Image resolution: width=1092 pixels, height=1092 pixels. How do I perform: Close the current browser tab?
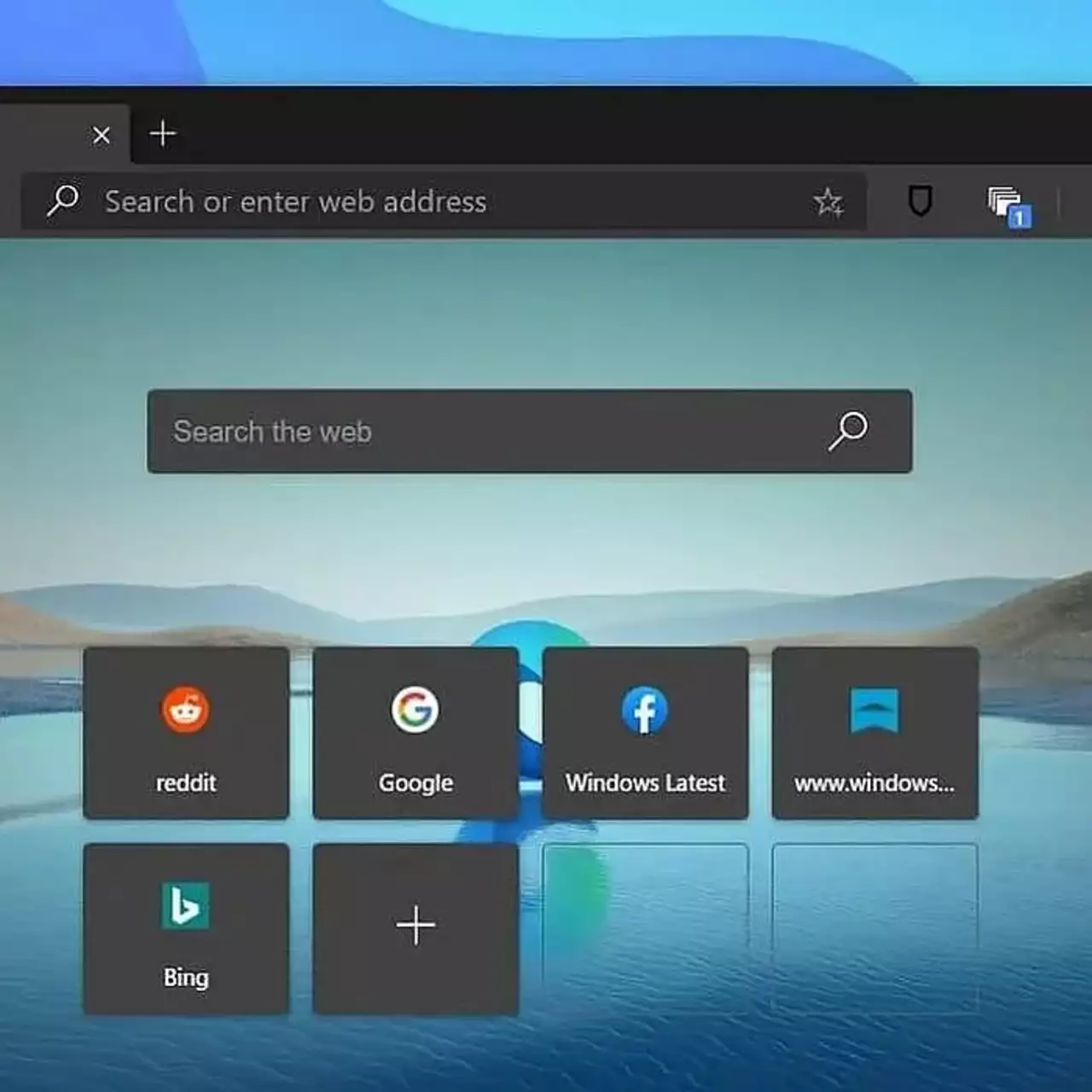[x=101, y=135]
